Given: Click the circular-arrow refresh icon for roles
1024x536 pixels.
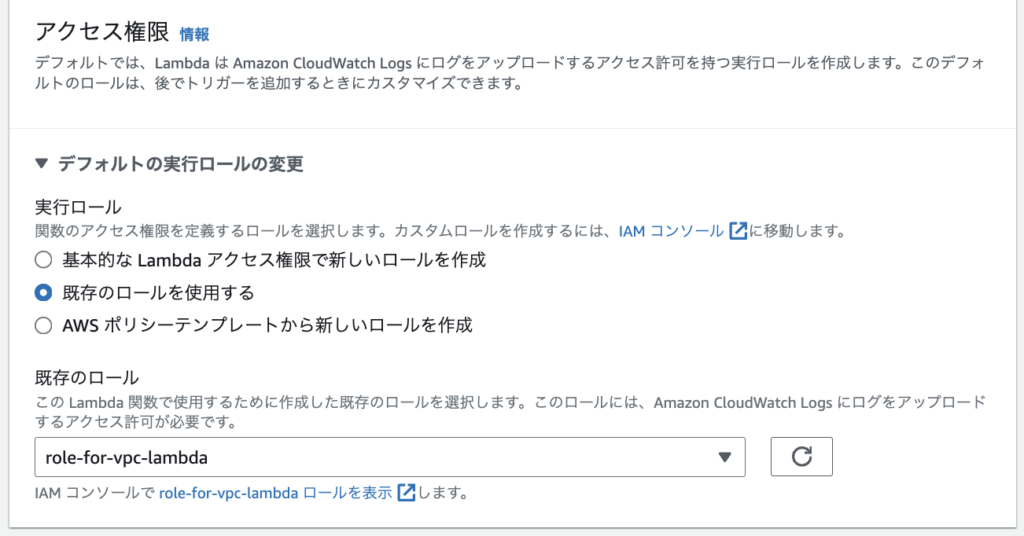Looking at the screenshot, I should [x=801, y=457].
